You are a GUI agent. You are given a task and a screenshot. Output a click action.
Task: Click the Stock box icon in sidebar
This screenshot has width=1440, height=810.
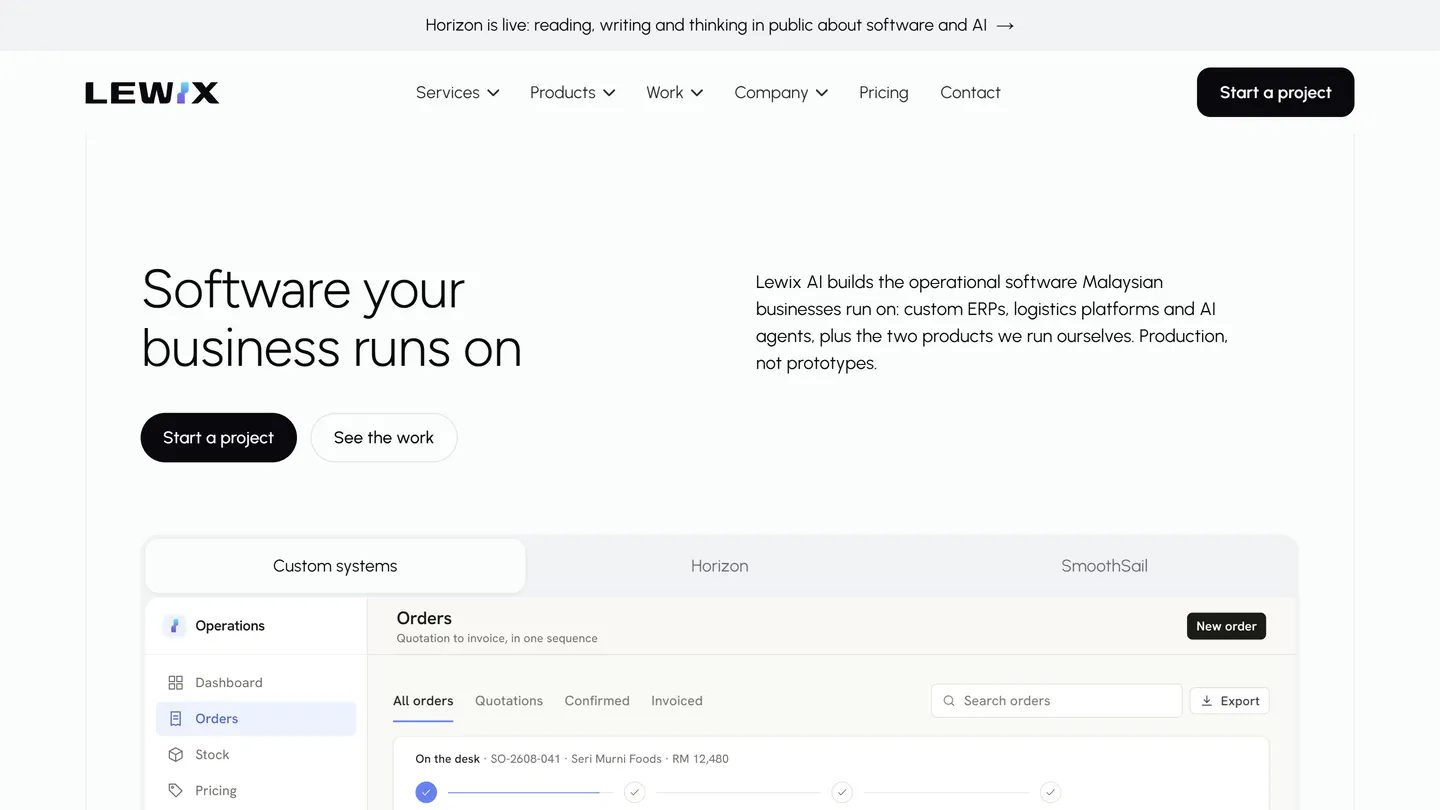(176, 755)
